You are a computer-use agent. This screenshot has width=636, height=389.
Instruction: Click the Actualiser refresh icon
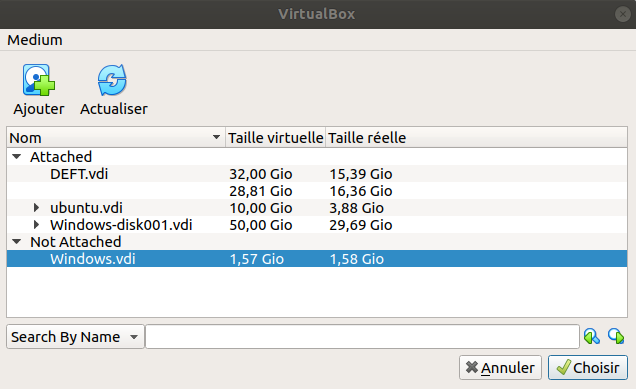click(x=112, y=80)
